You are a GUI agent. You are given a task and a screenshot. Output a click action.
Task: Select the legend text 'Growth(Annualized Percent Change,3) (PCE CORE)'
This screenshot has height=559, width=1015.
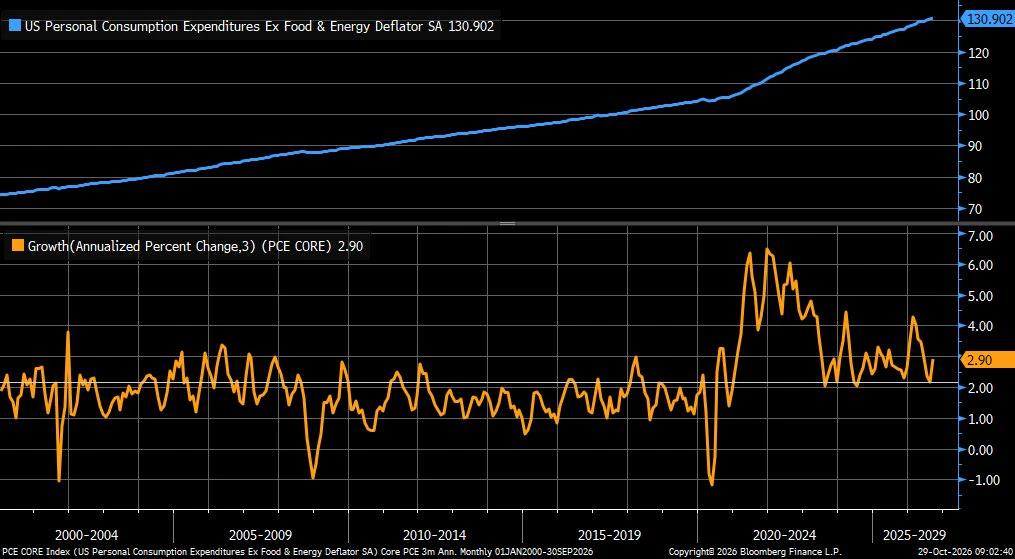coord(181,246)
